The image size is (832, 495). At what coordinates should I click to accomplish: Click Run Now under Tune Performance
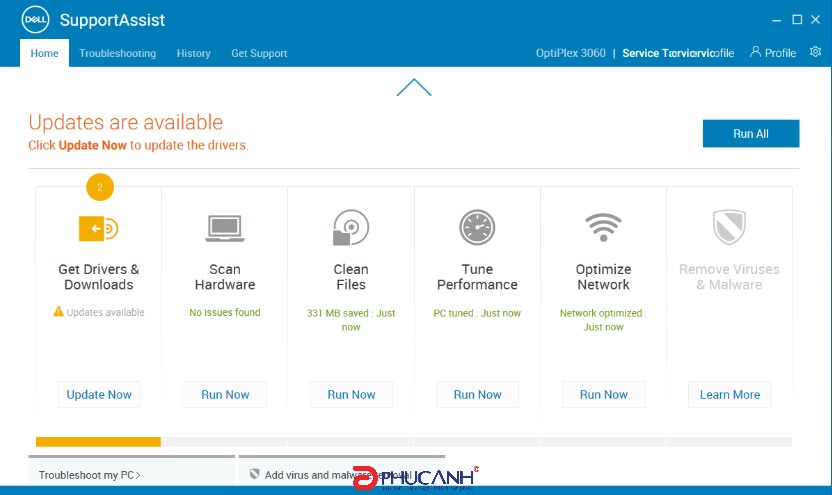478,395
